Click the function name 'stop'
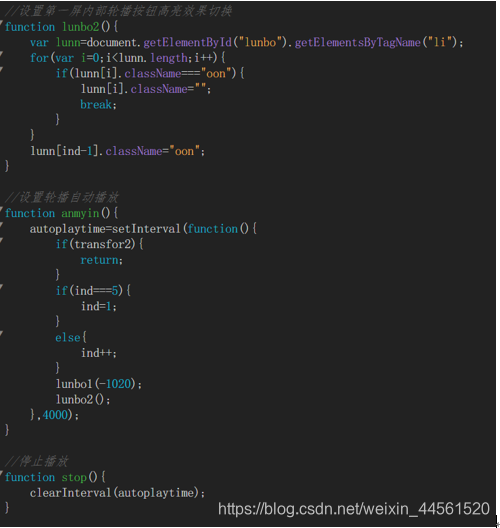The image size is (500, 528). (74, 477)
